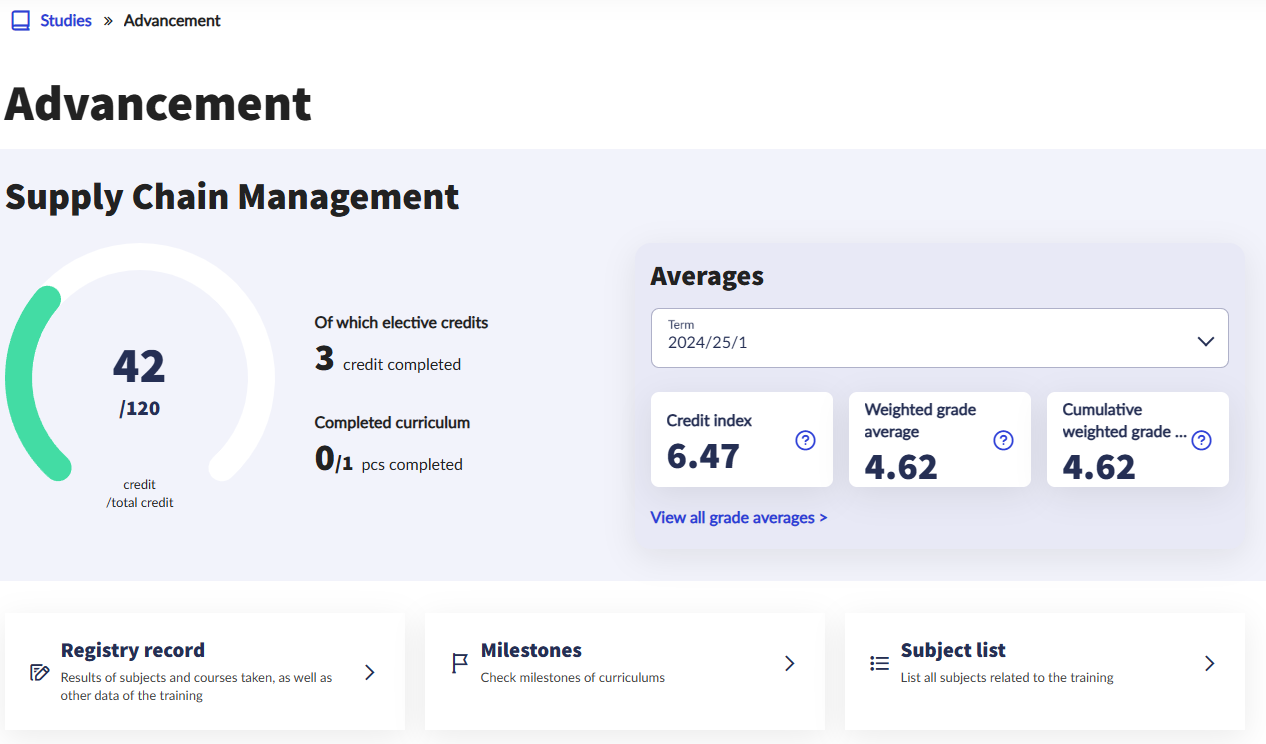Open the Subject list card title
The image size is (1266, 744).
(x=952, y=650)
